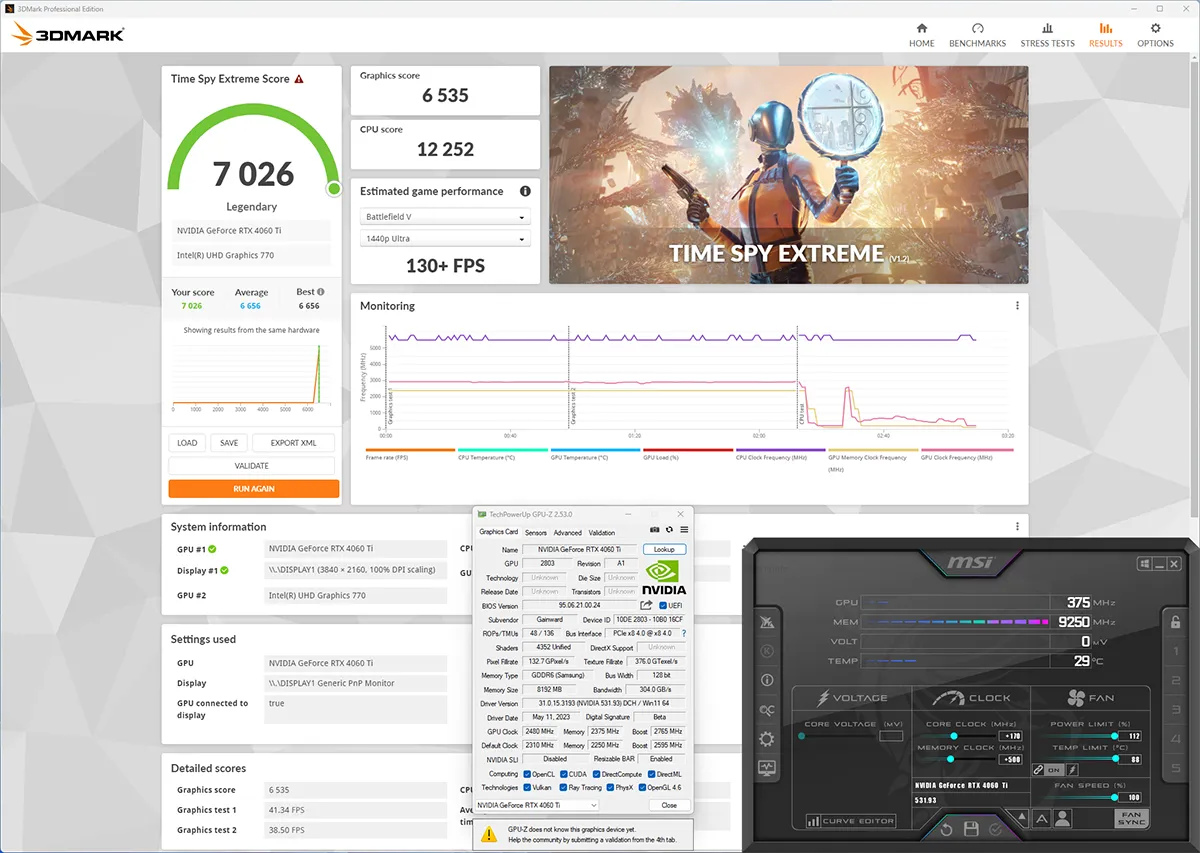Expand Afterburner fan auto triangle button
The image size is (1200, 853).
pyautogui.click(x=1022, y=816)
